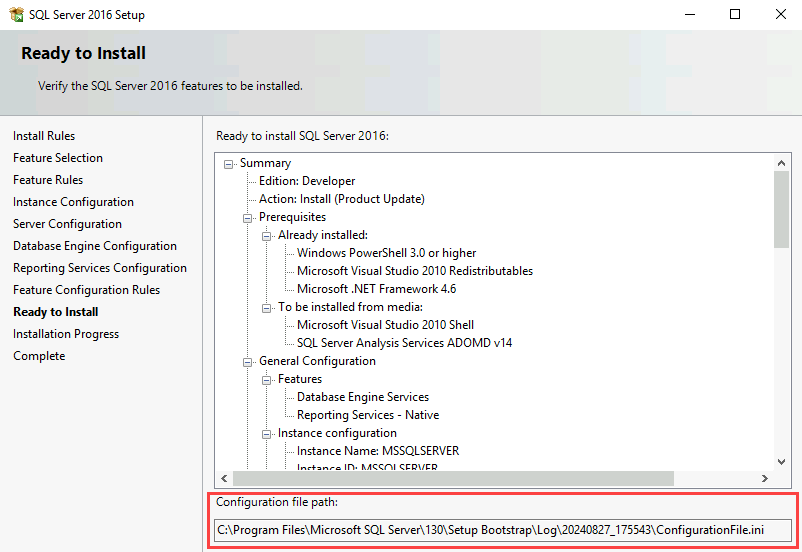802x552 pixels.
Task: Click the horizontal scrollbar left arrow
Action: click(x=225, y=478)
